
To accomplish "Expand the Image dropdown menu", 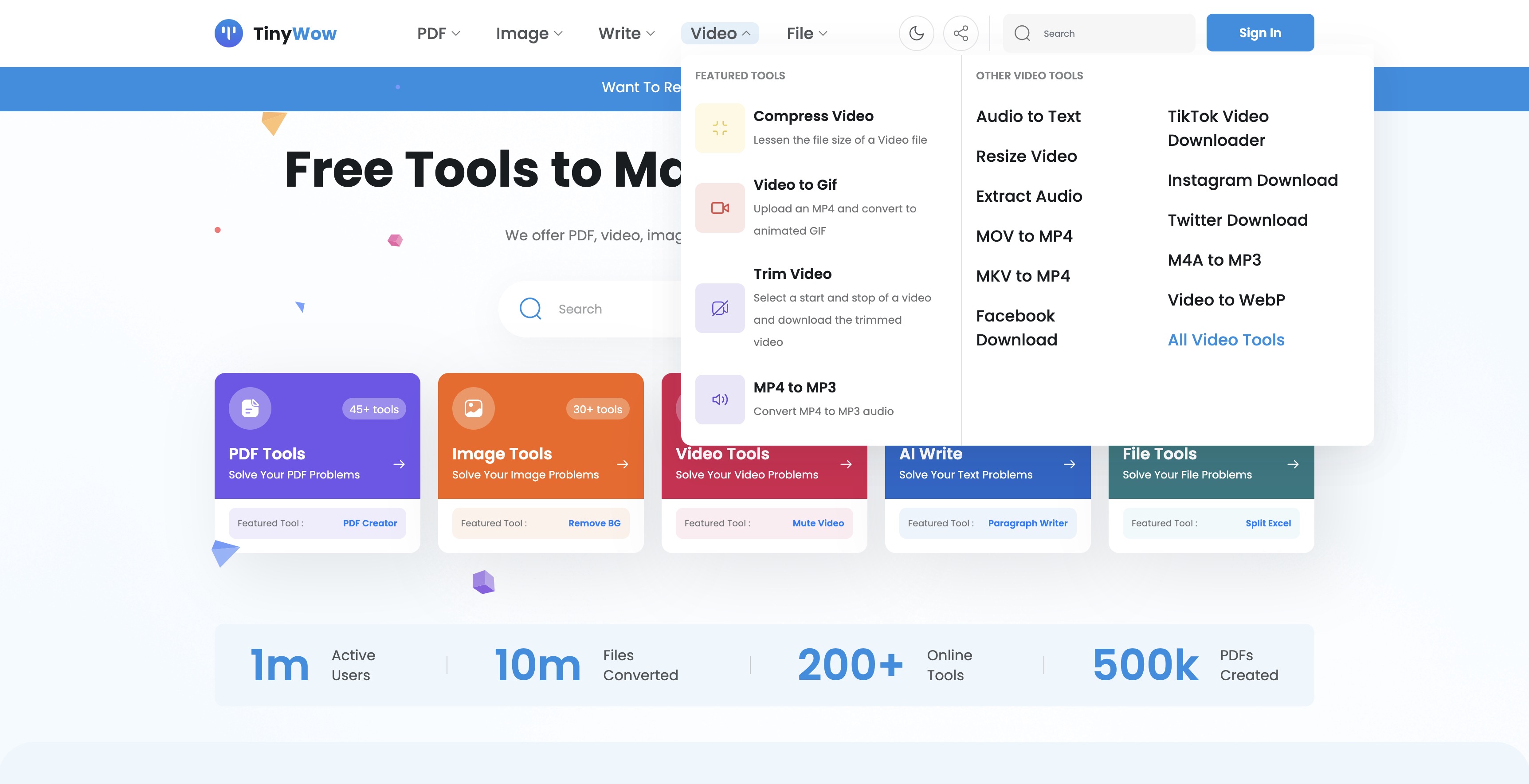I will point(529,33).
